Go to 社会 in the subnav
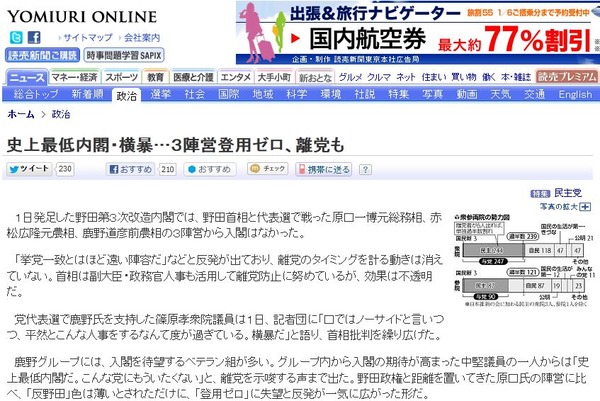Image resolution: width=600 pixels, height=401 pixels. click(194, 94)
